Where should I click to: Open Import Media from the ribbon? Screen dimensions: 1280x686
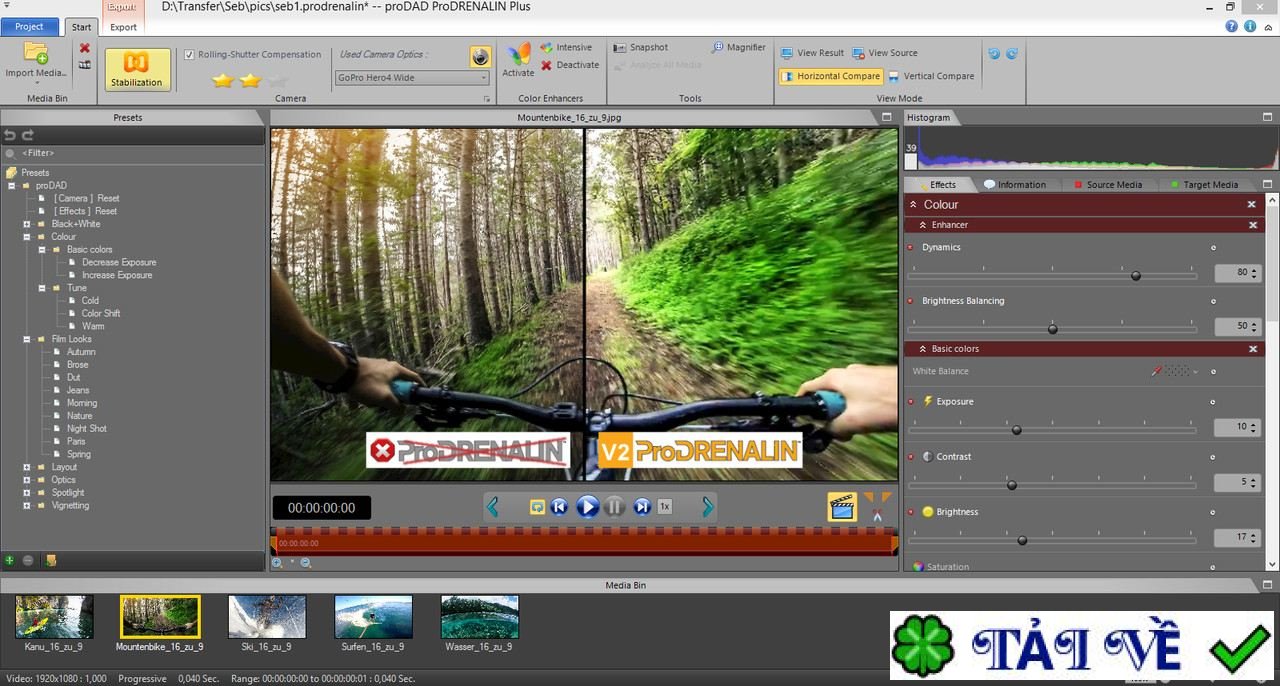tap(36, 60)
